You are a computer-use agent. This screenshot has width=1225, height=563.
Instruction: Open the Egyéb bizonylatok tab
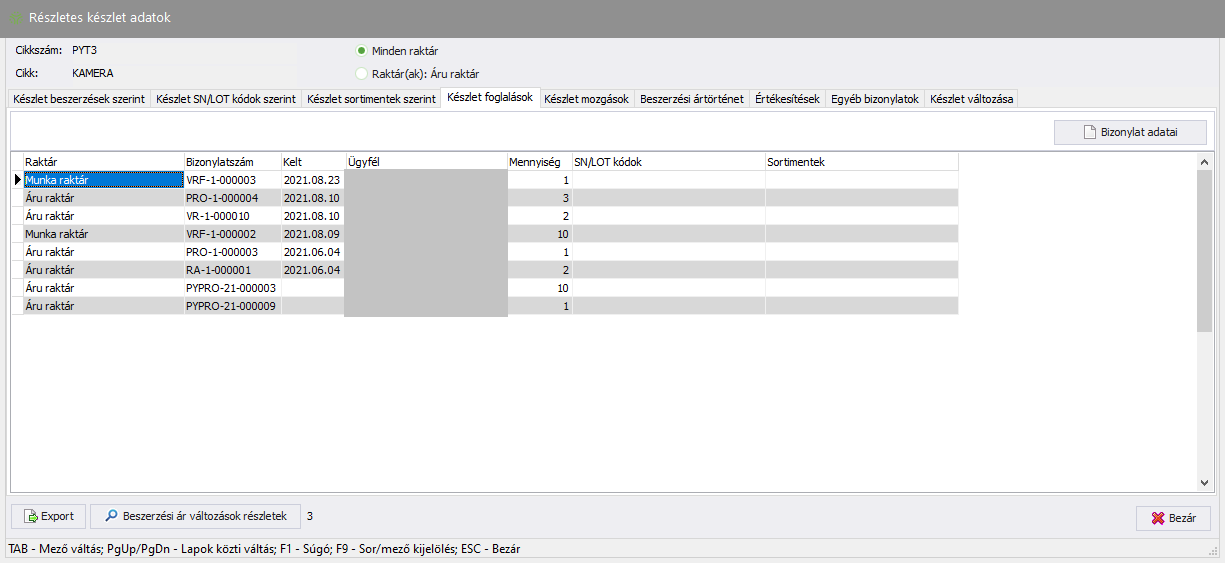(875, 99)
